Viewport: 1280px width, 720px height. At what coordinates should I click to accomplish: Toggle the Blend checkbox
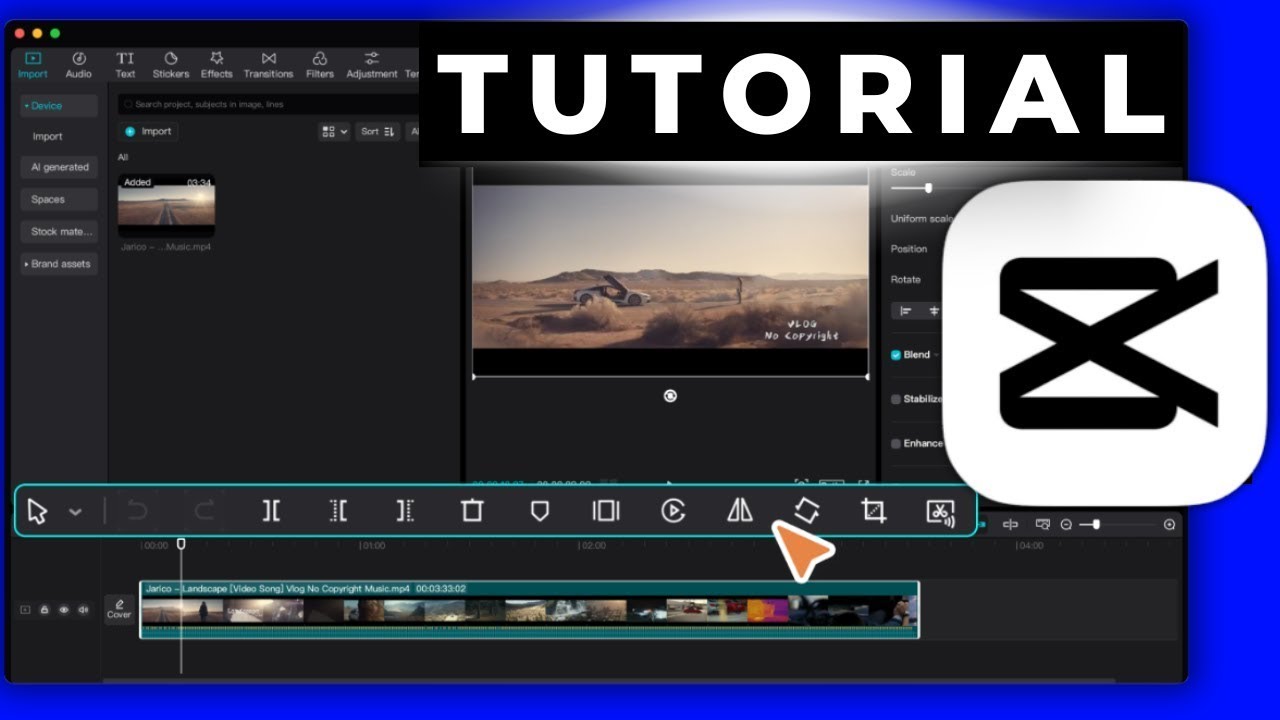point(896,355)
